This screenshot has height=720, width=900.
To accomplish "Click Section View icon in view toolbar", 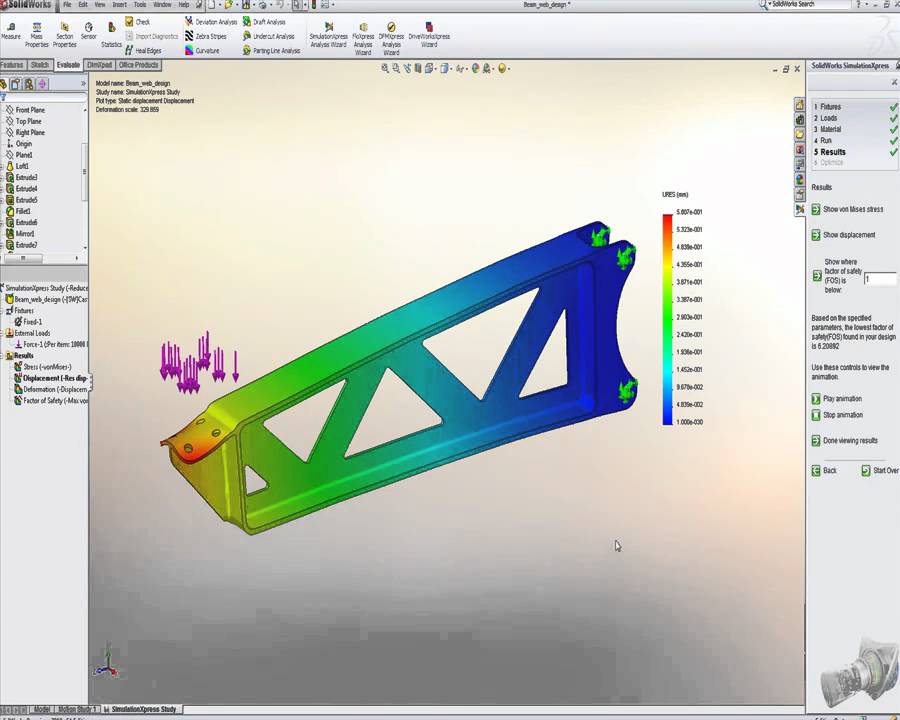I will (418, 68).
